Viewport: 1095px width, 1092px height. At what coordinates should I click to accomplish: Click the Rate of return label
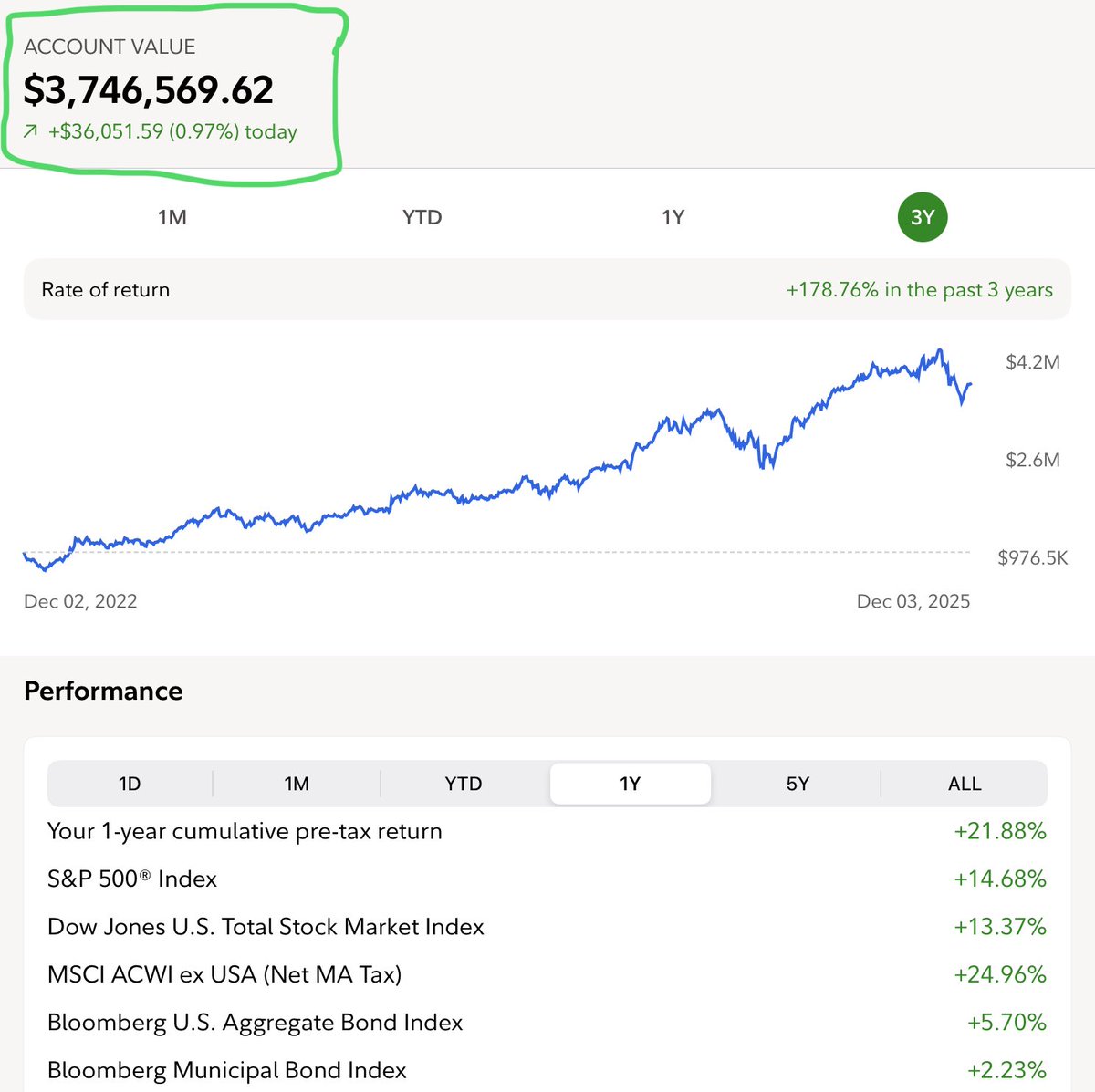pyautogui.click(x=106, y=290)
